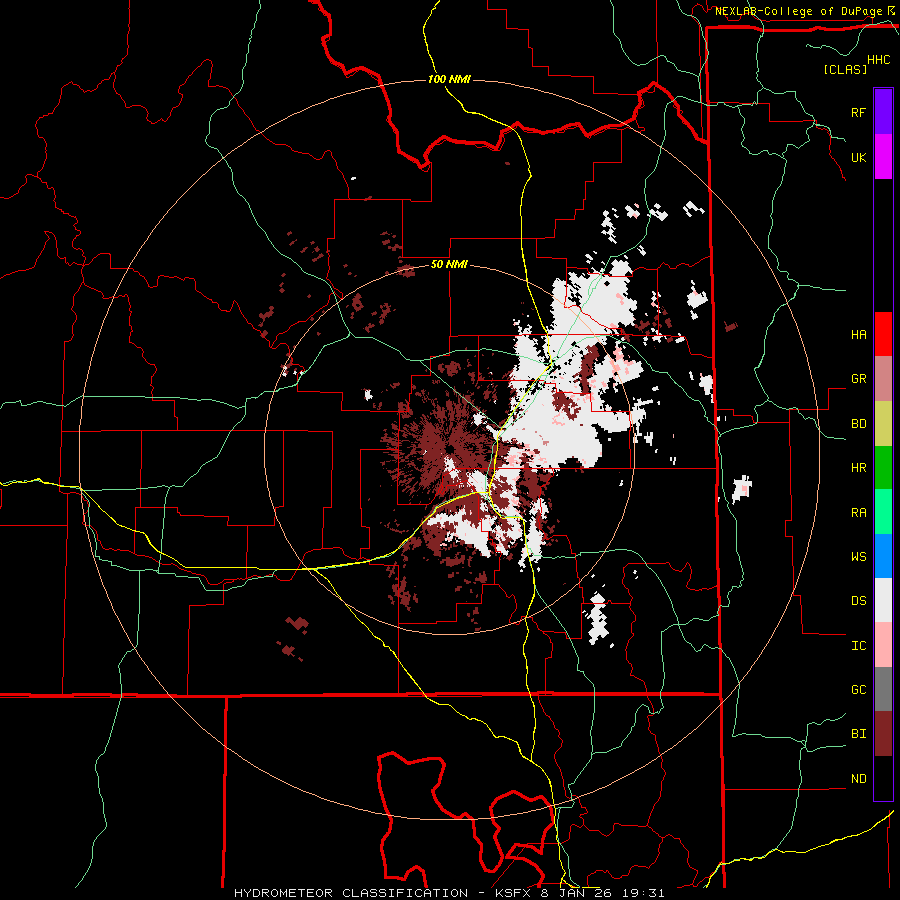
Task: Click the DS white legend swatch
Action: coord(883,600)
